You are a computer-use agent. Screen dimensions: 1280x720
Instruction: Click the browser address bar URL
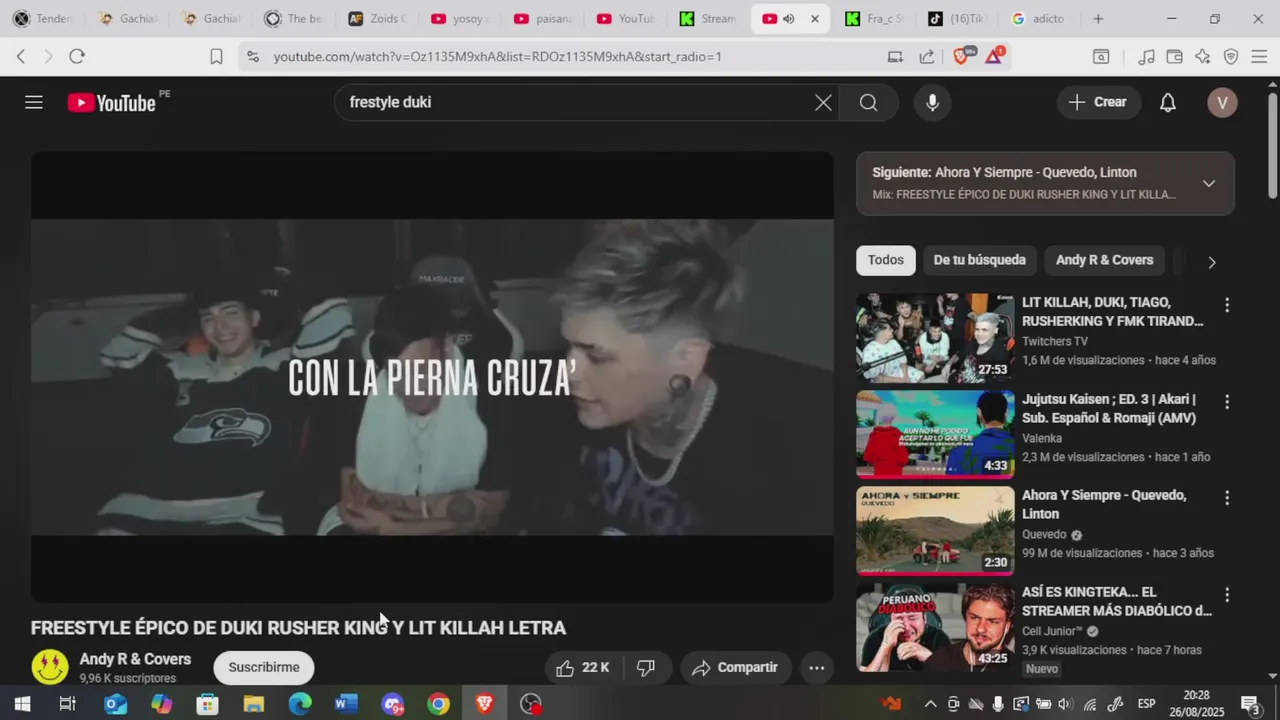click(497, 57)
